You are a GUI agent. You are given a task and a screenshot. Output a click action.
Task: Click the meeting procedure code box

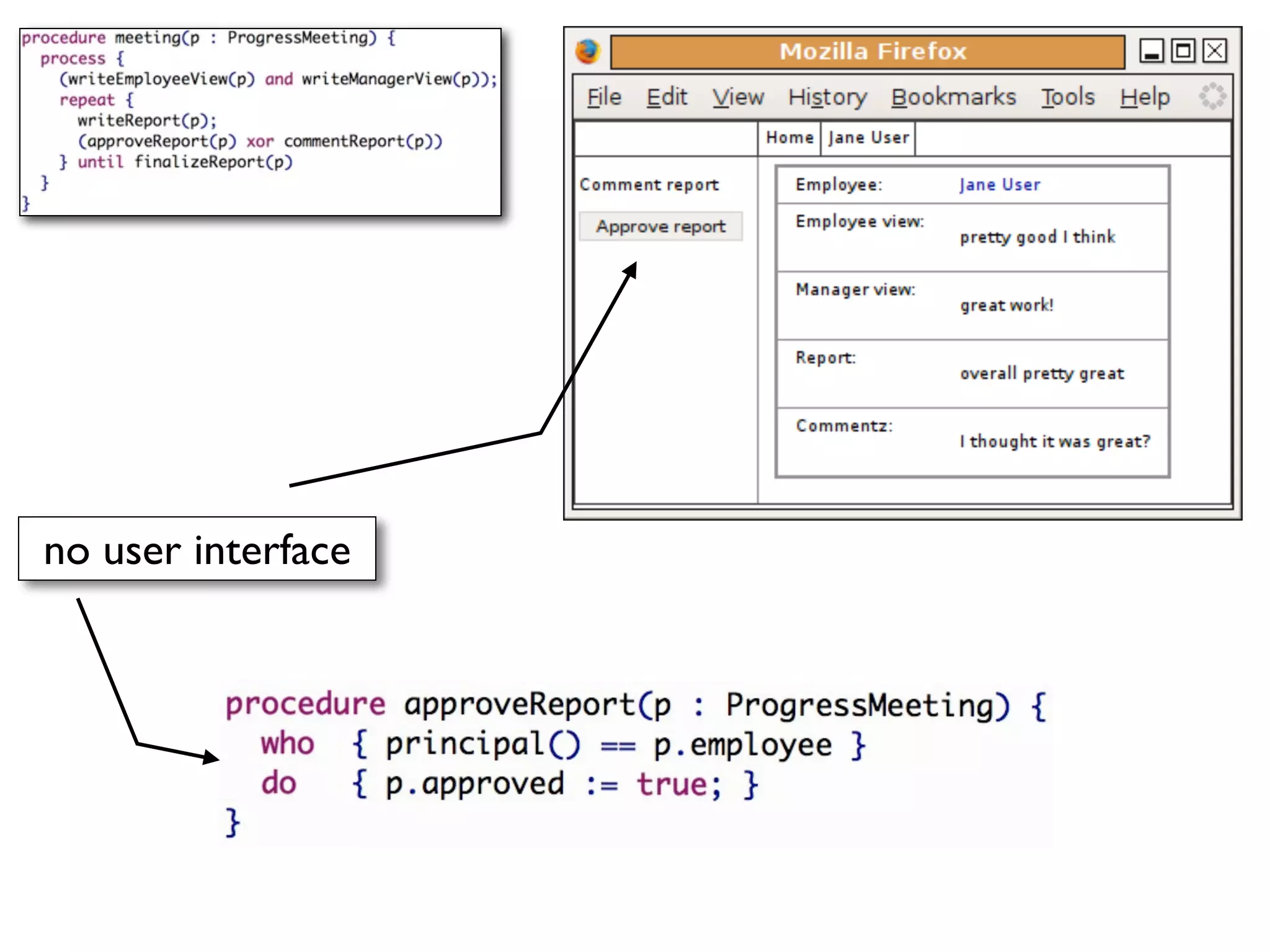(260, 121)
